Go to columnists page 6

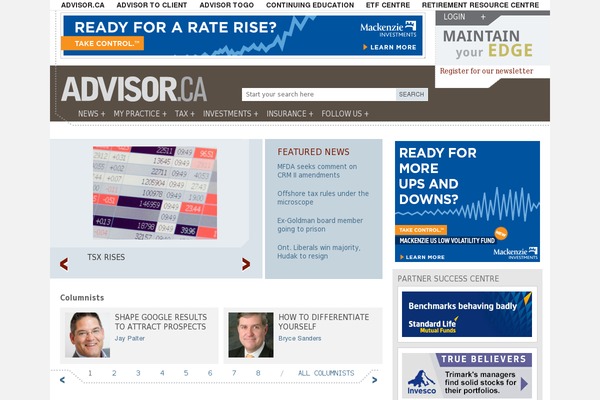tap(210, 373)
